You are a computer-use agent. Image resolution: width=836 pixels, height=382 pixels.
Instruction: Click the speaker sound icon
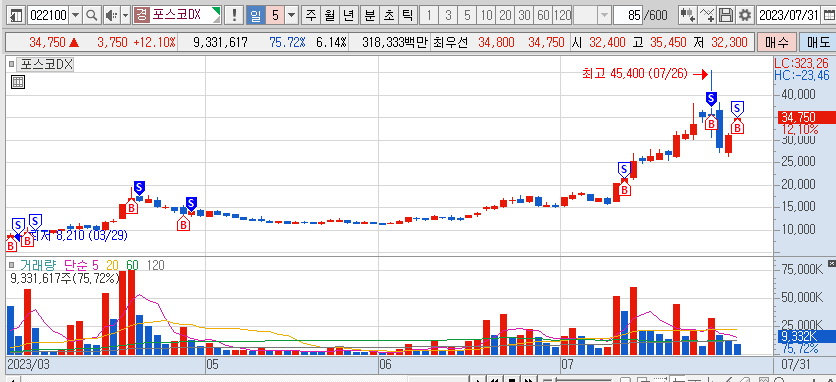tap(111, 15)
